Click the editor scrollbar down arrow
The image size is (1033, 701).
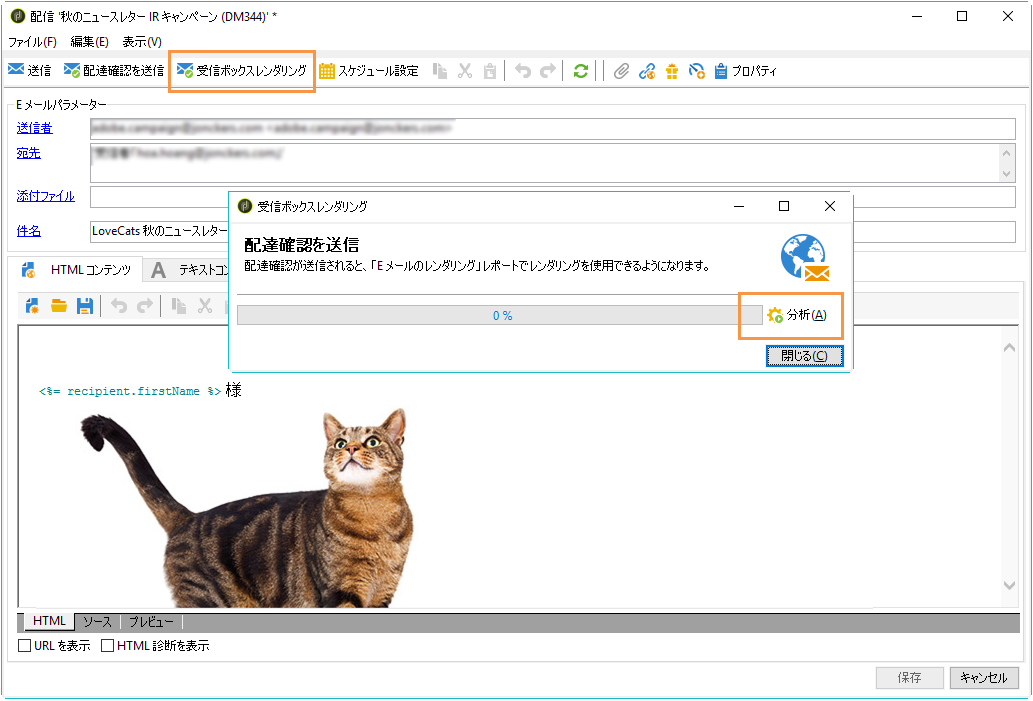tap(1009, 585)
